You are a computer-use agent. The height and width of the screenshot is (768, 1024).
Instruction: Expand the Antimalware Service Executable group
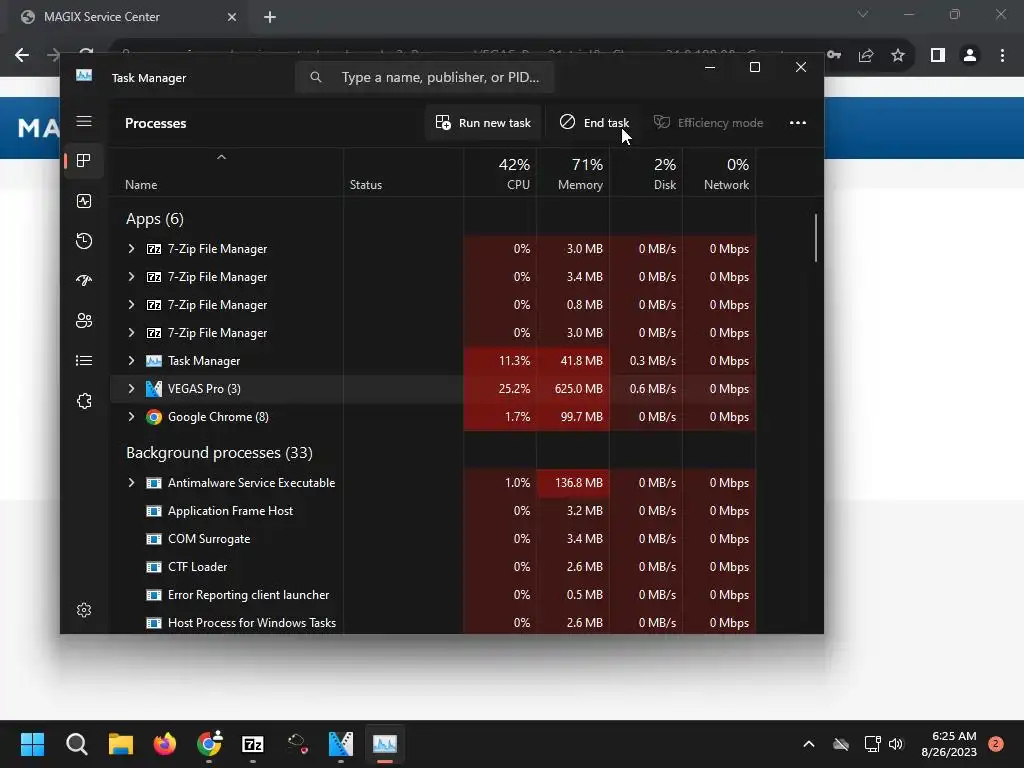coord(131,483)
